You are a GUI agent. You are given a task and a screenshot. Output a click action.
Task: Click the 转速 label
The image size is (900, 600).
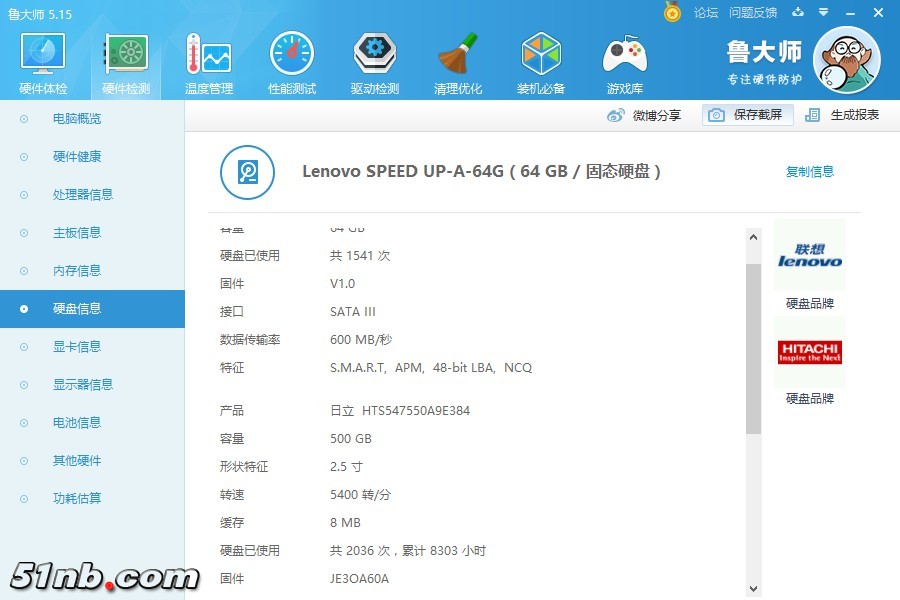click(x=232, y=495)
